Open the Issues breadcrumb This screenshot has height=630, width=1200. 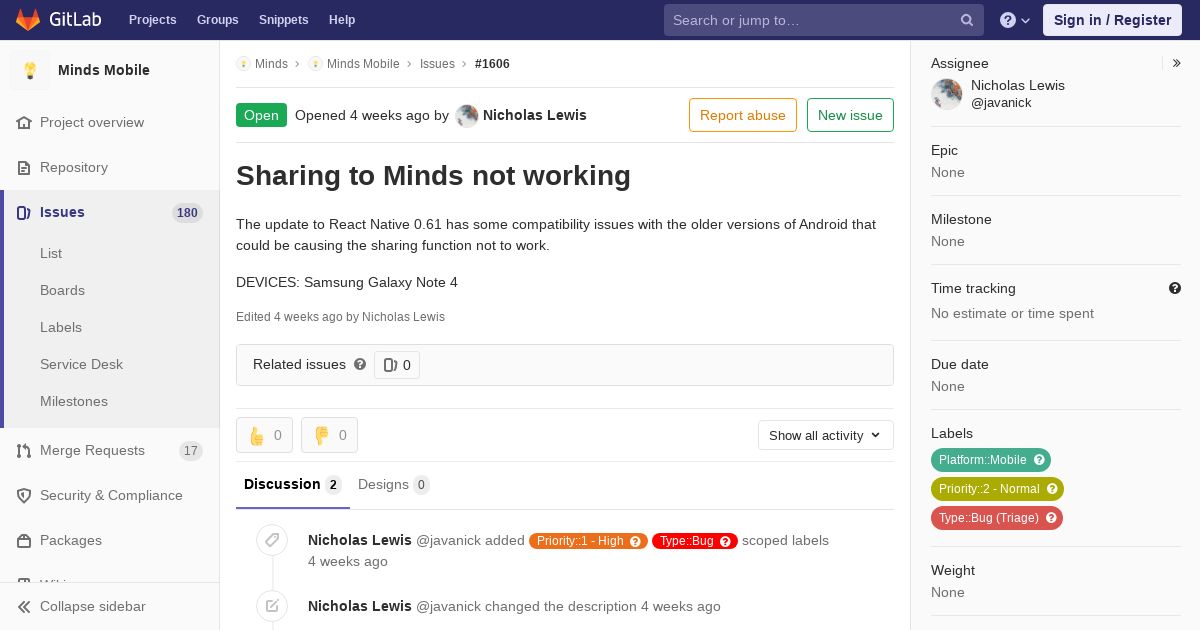click(437, 64)
